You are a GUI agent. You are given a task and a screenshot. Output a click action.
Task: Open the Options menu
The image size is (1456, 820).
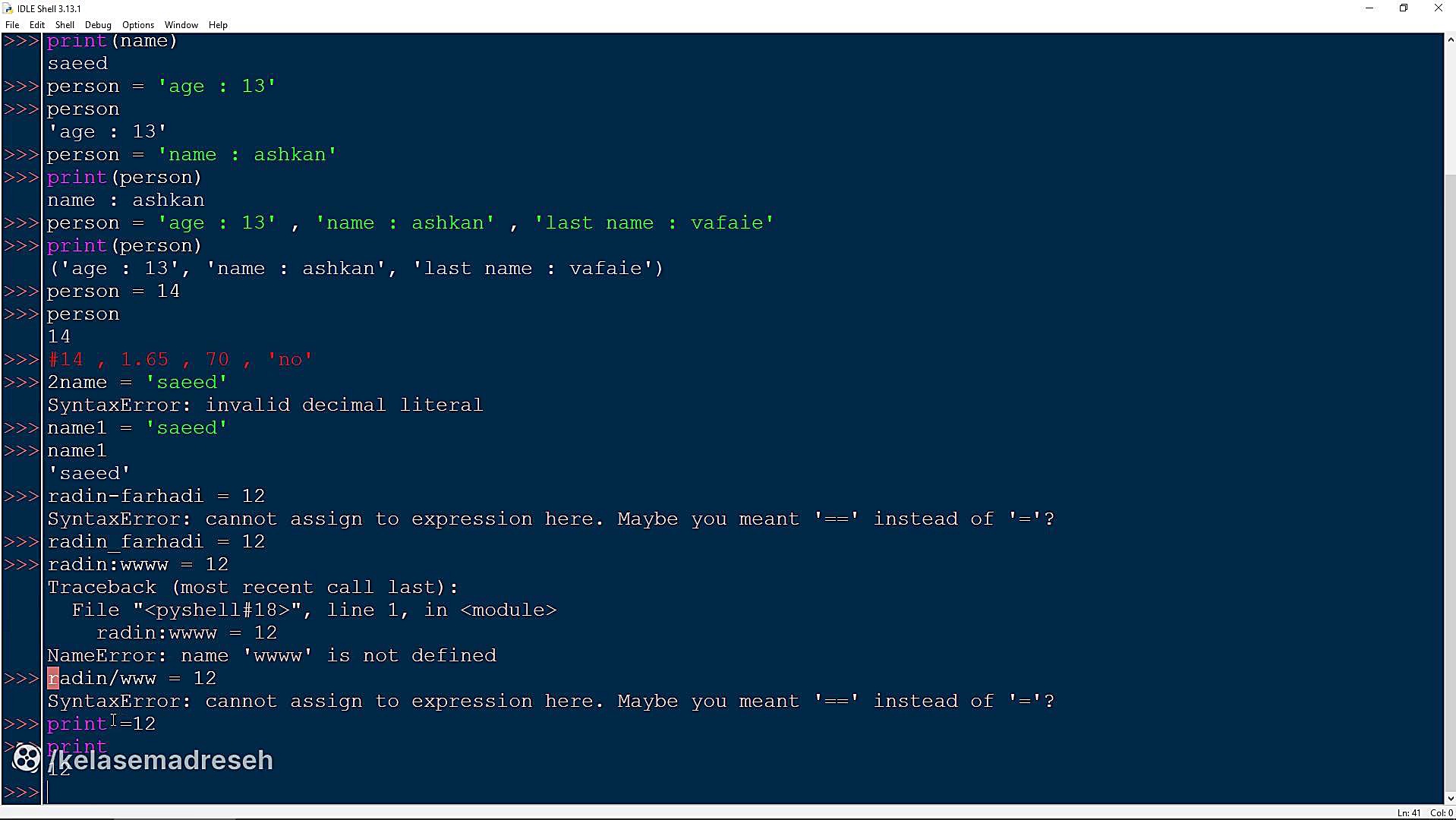(138, 25)
